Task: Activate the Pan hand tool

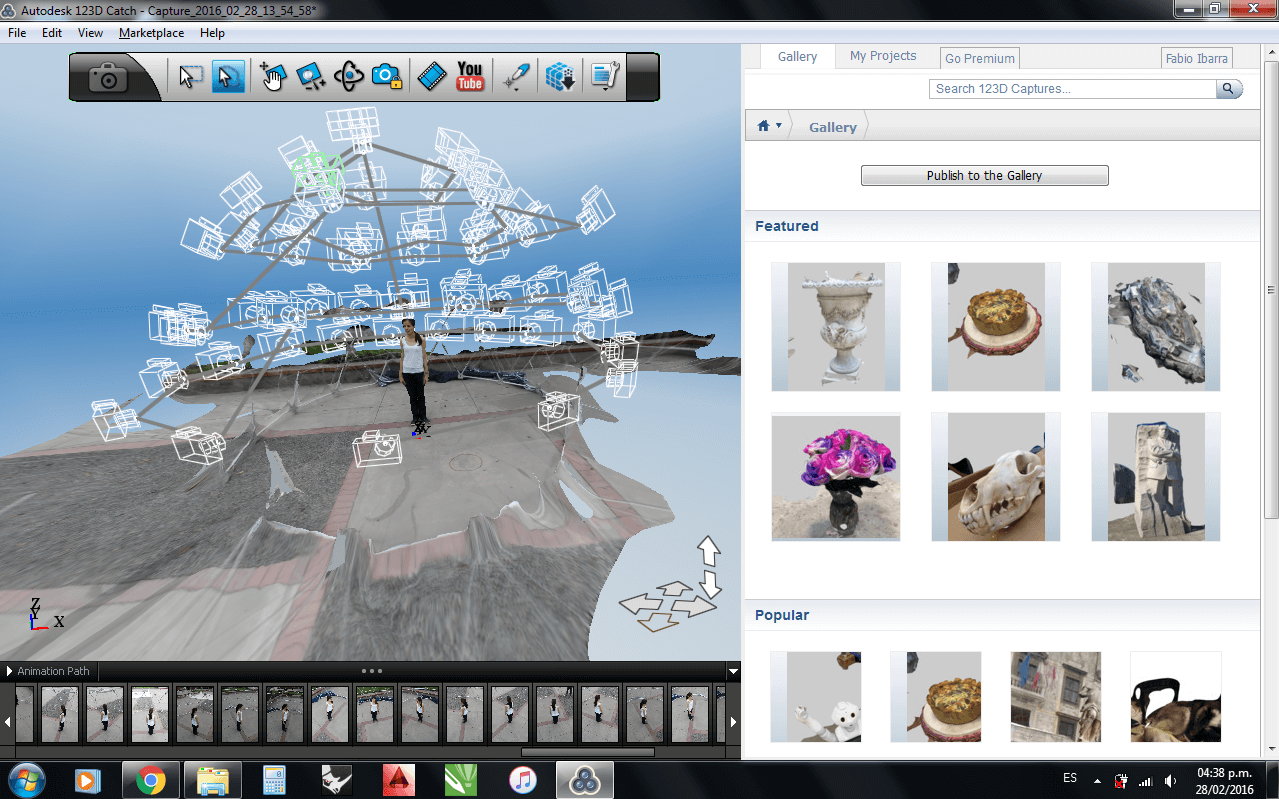Action: click(x=273, y=77)
